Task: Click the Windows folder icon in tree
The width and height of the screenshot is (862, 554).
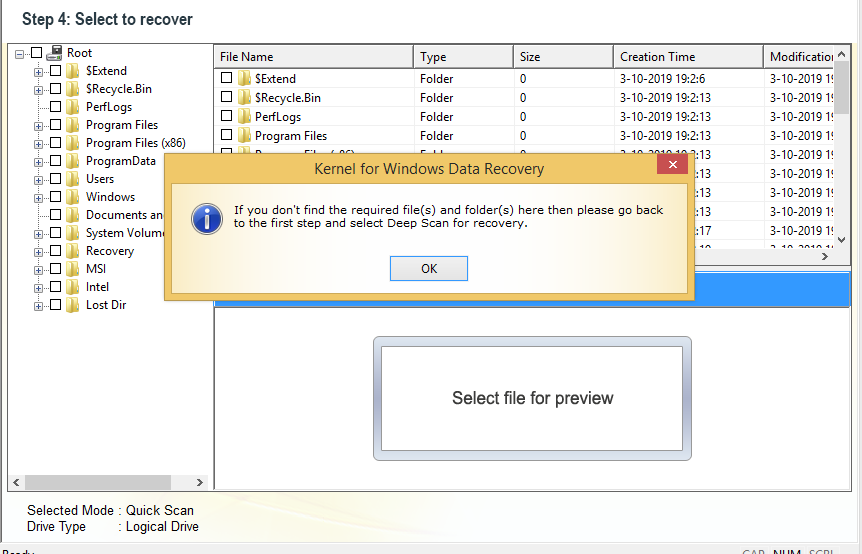Action: pyautogui.click(x=73, y=197)
